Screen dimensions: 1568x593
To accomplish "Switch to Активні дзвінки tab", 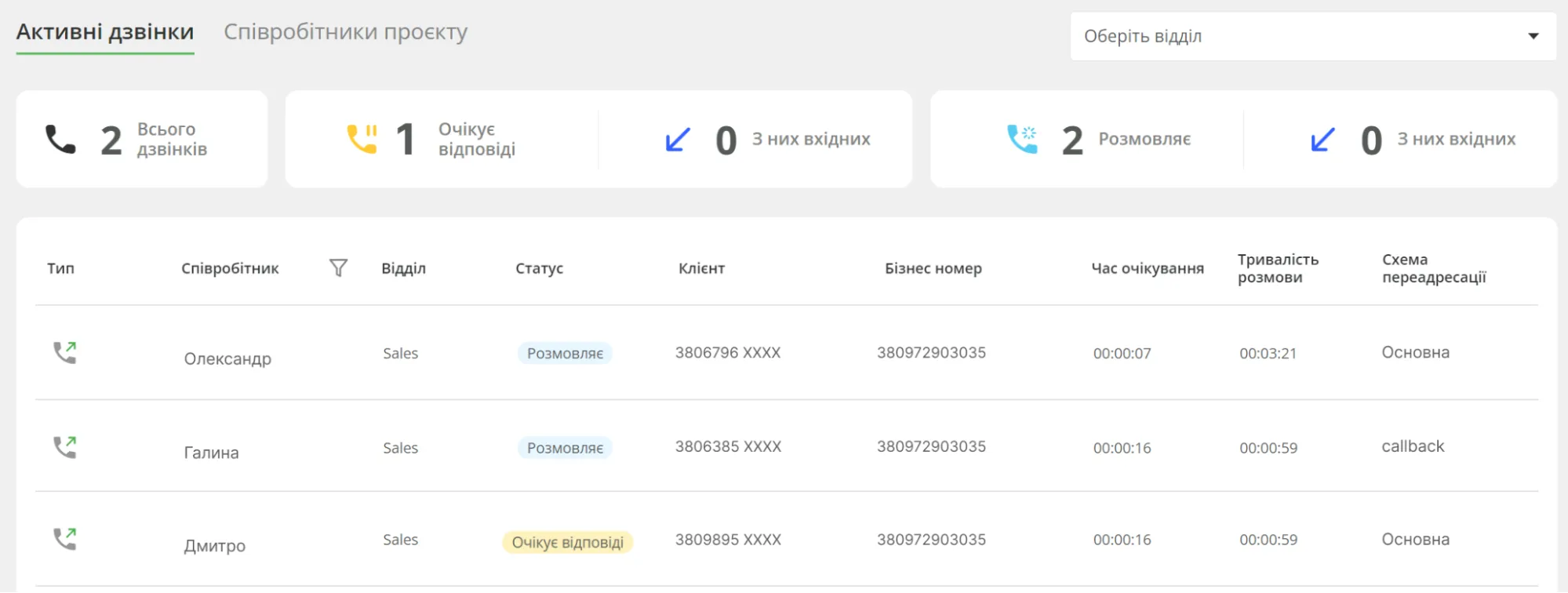I will click(x=105, y=32).
